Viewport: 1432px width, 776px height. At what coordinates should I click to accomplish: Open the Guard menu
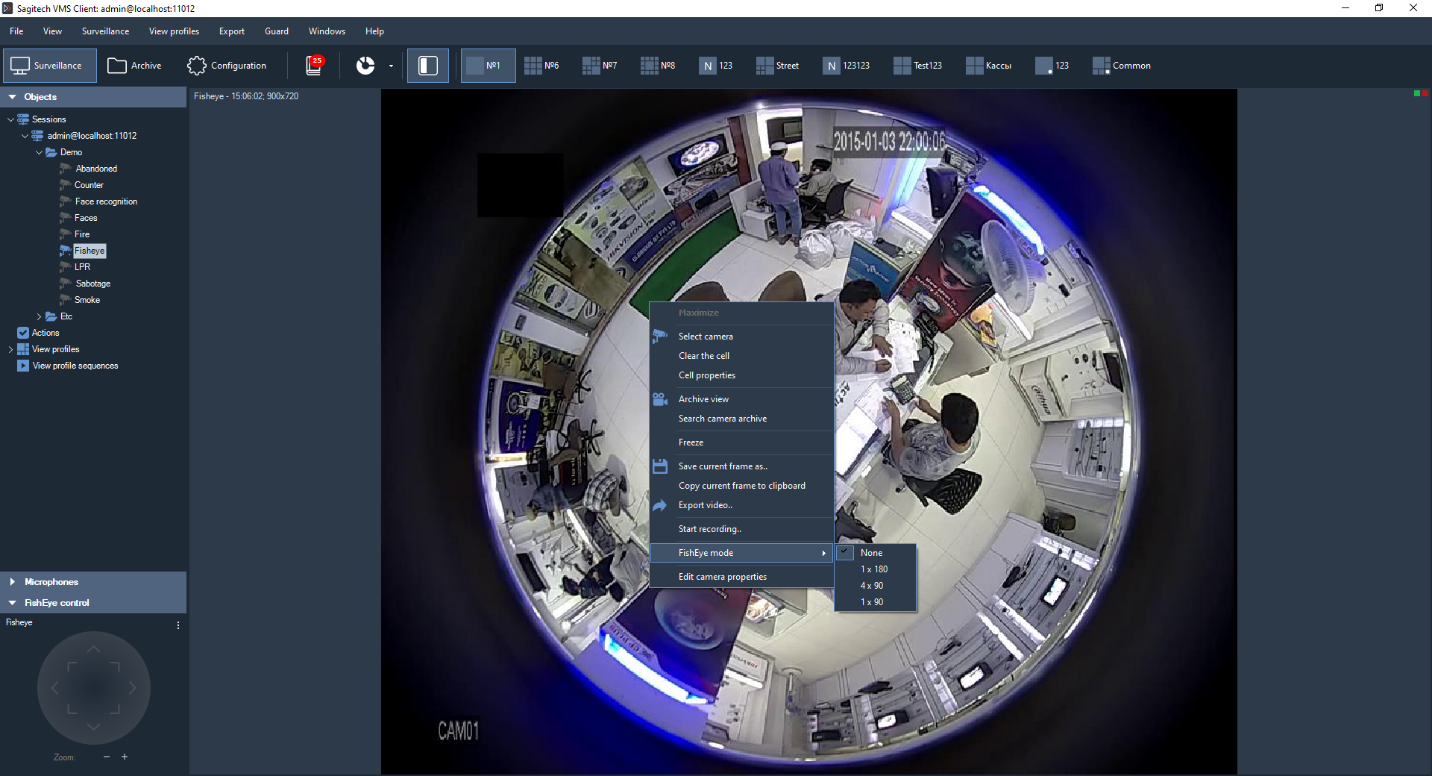[276, 31]
